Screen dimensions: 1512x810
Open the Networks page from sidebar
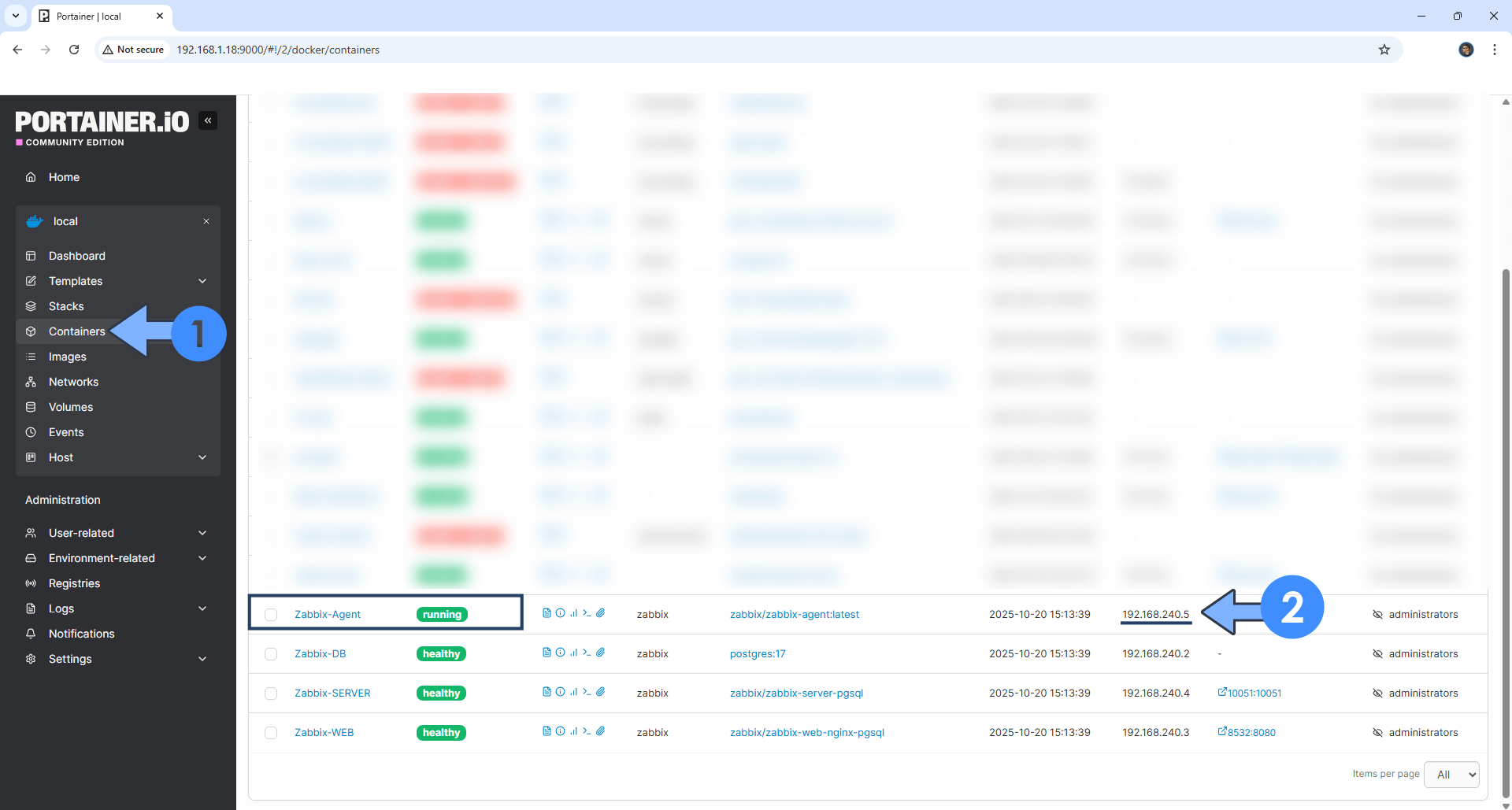coord(73,382)
